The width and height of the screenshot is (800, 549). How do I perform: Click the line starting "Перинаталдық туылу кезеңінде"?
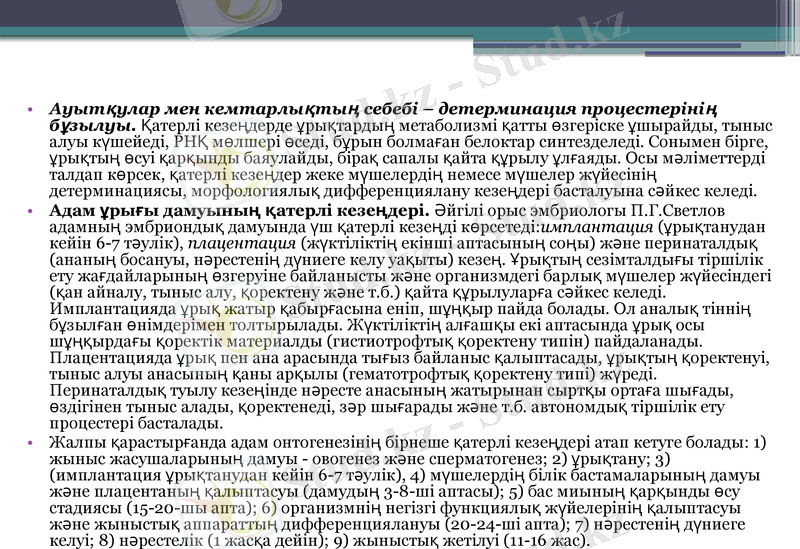[392, 391]
